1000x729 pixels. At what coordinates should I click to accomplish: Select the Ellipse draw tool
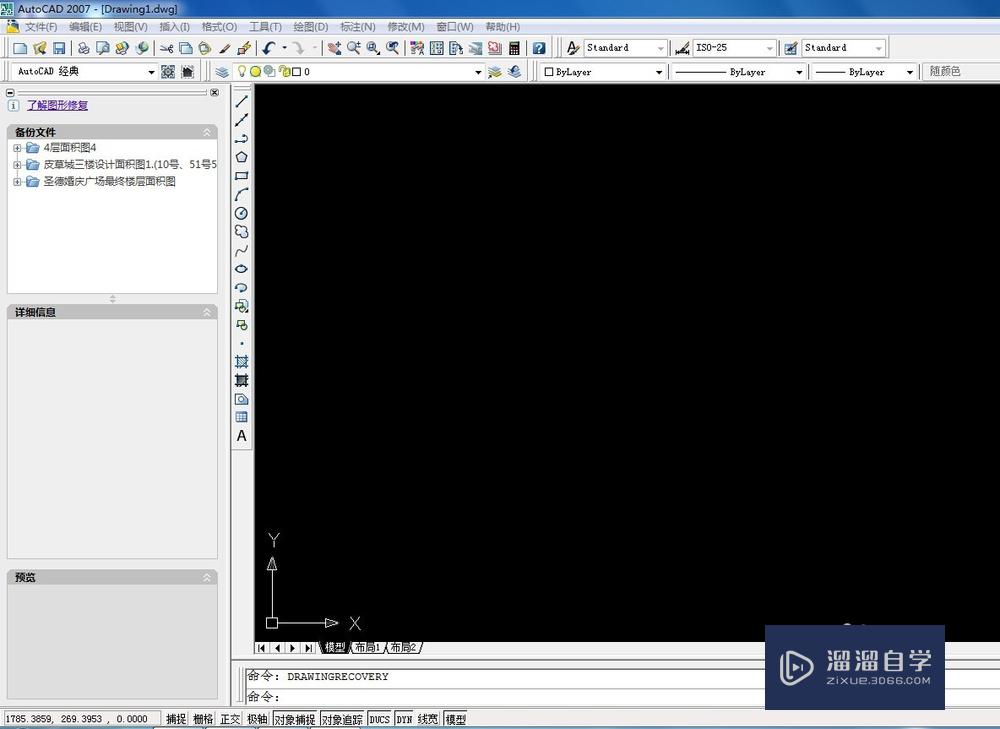(x=242, y=269)
